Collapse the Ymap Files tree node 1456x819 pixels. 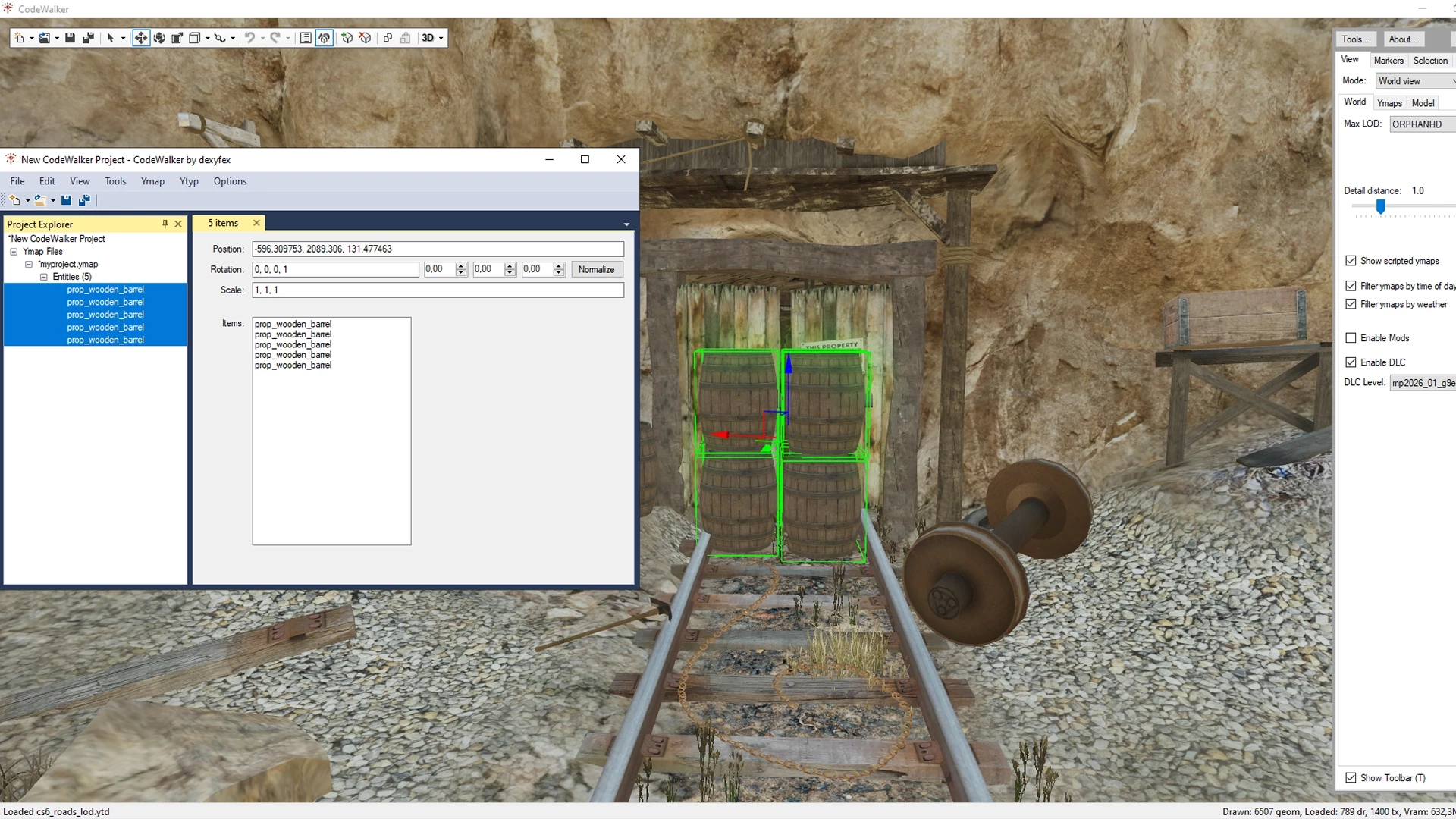click(14, 252)
